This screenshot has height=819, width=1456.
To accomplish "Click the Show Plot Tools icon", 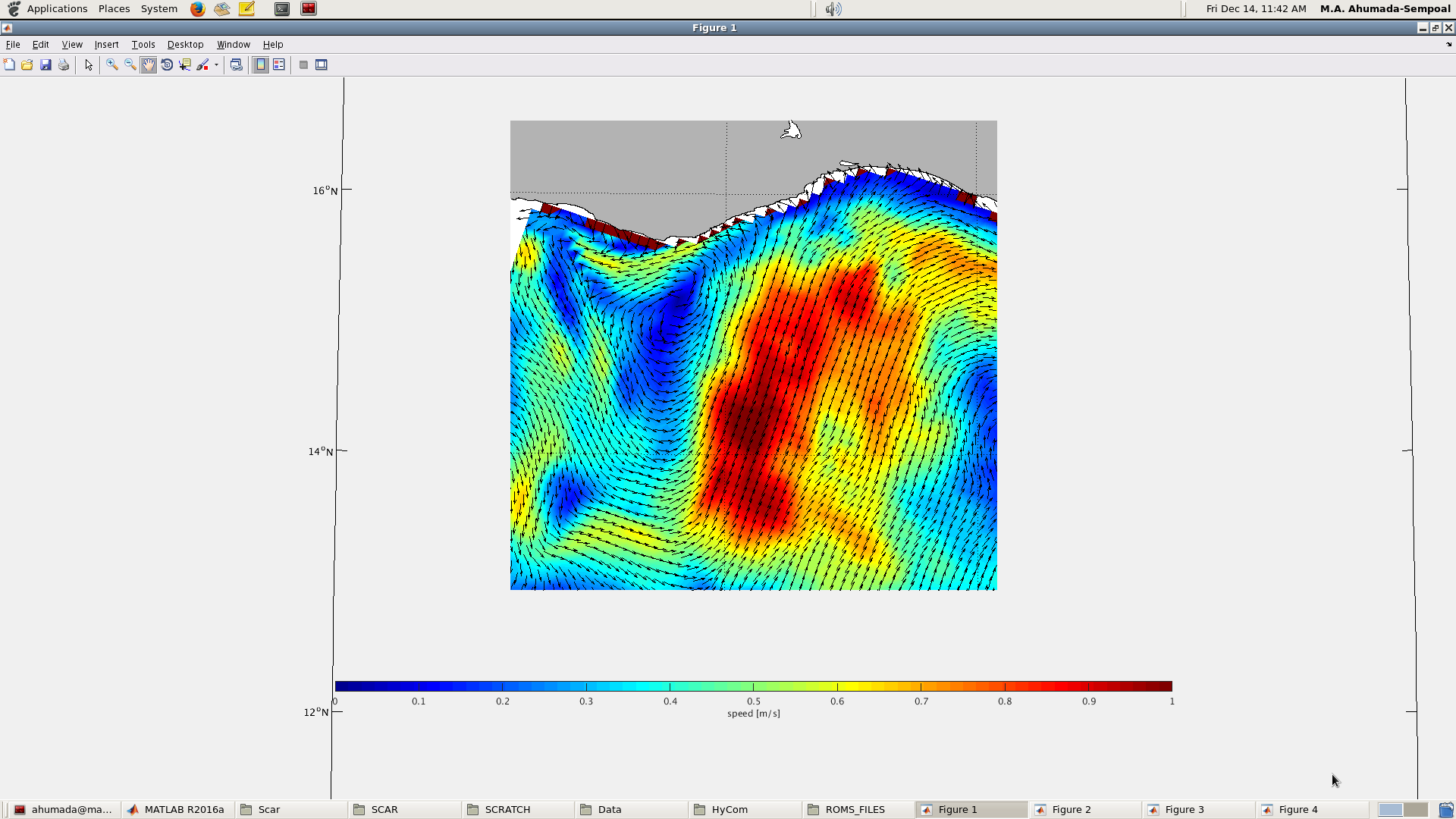I will [x=322, y=65].
